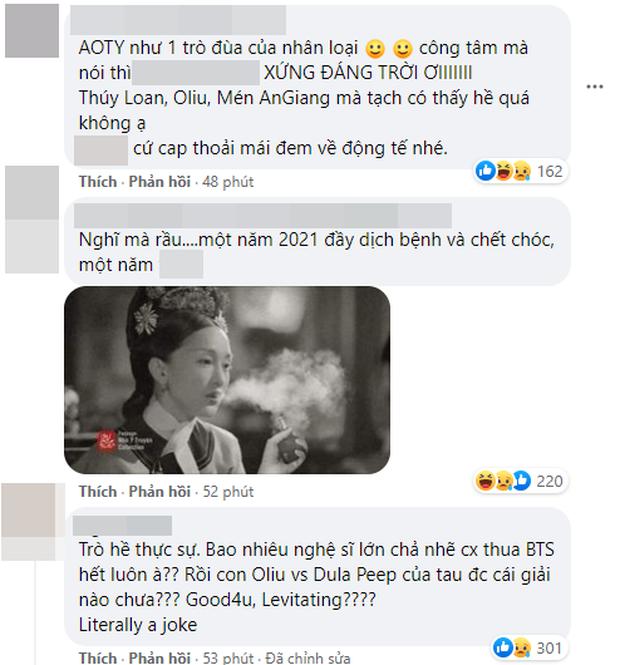Click the like reaction icon beside 162

(485, 171)
